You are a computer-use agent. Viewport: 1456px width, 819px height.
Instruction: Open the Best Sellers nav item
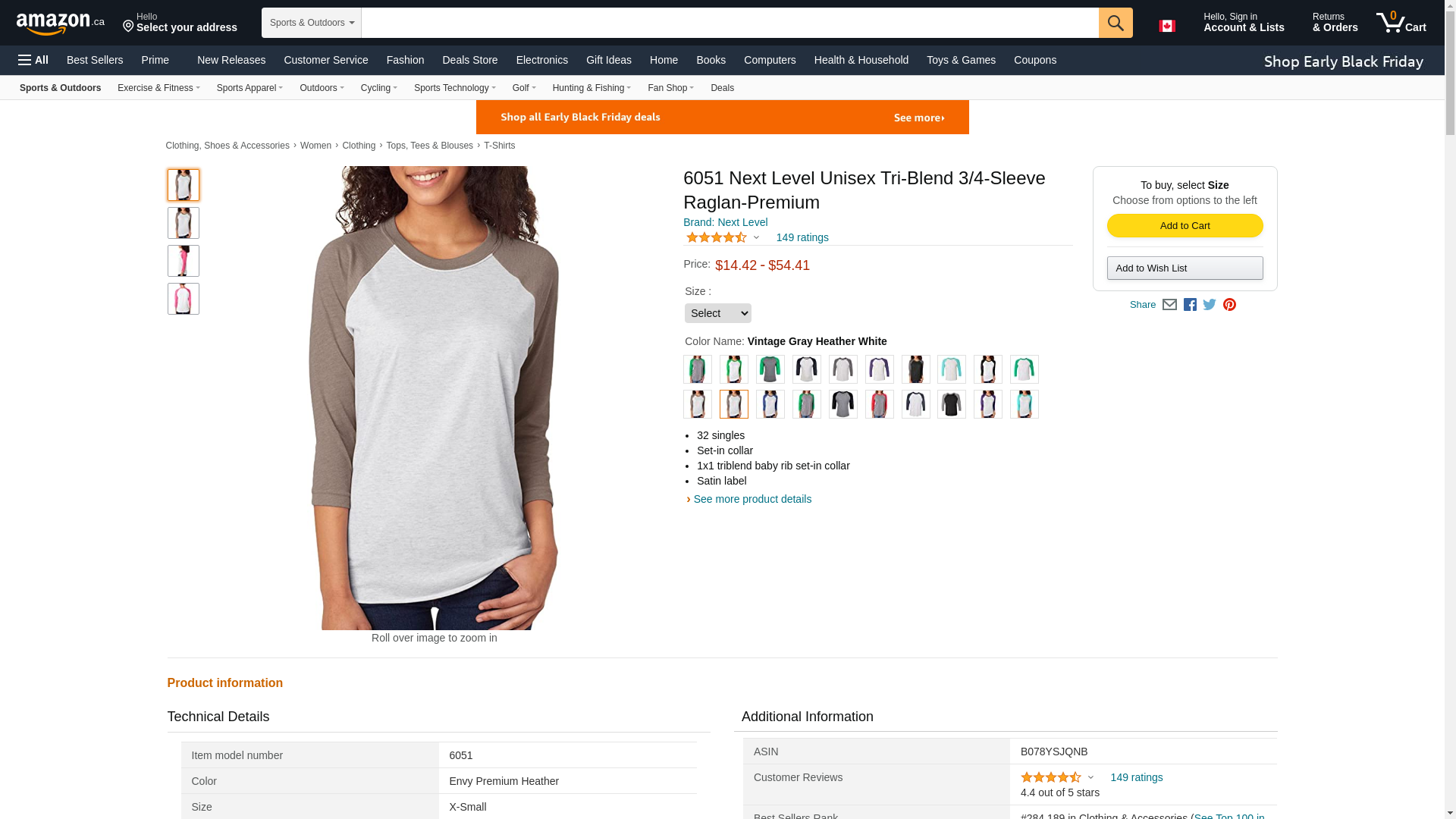point(95,60)
